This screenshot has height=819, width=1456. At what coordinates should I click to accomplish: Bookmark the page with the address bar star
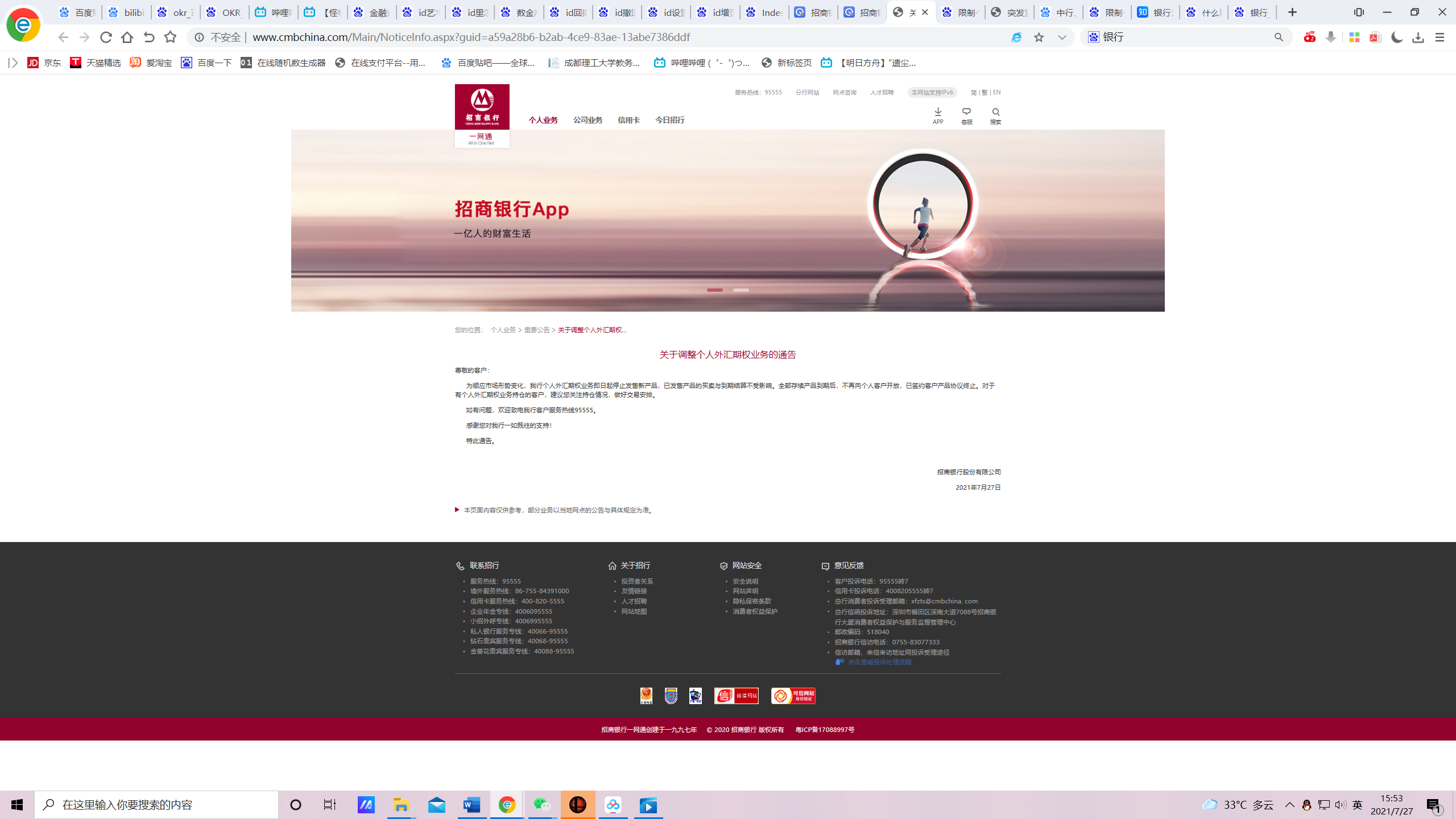(x=1039, y=38)
